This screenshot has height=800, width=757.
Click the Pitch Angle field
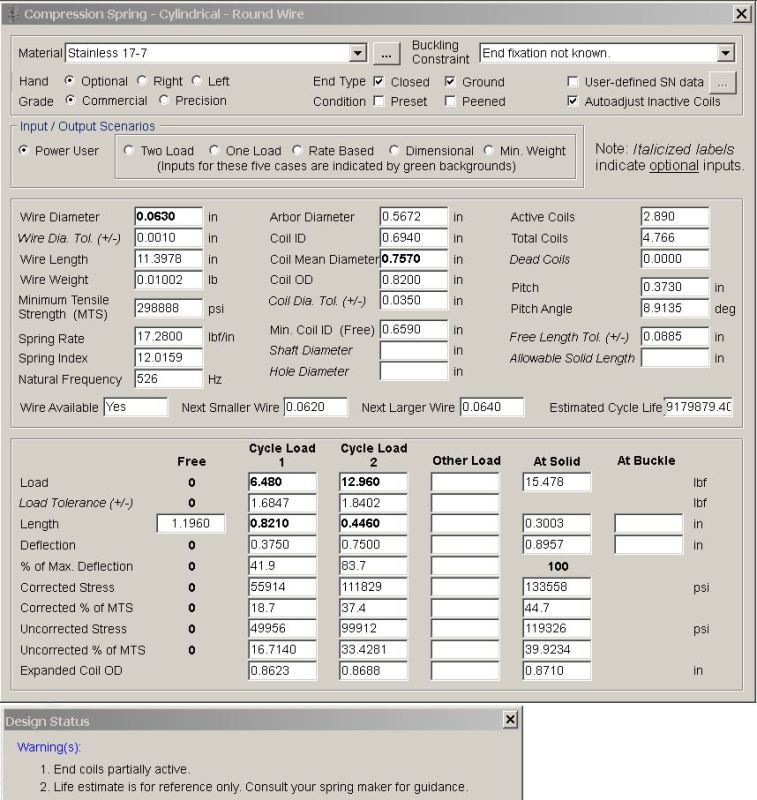(x=675, y=308)
